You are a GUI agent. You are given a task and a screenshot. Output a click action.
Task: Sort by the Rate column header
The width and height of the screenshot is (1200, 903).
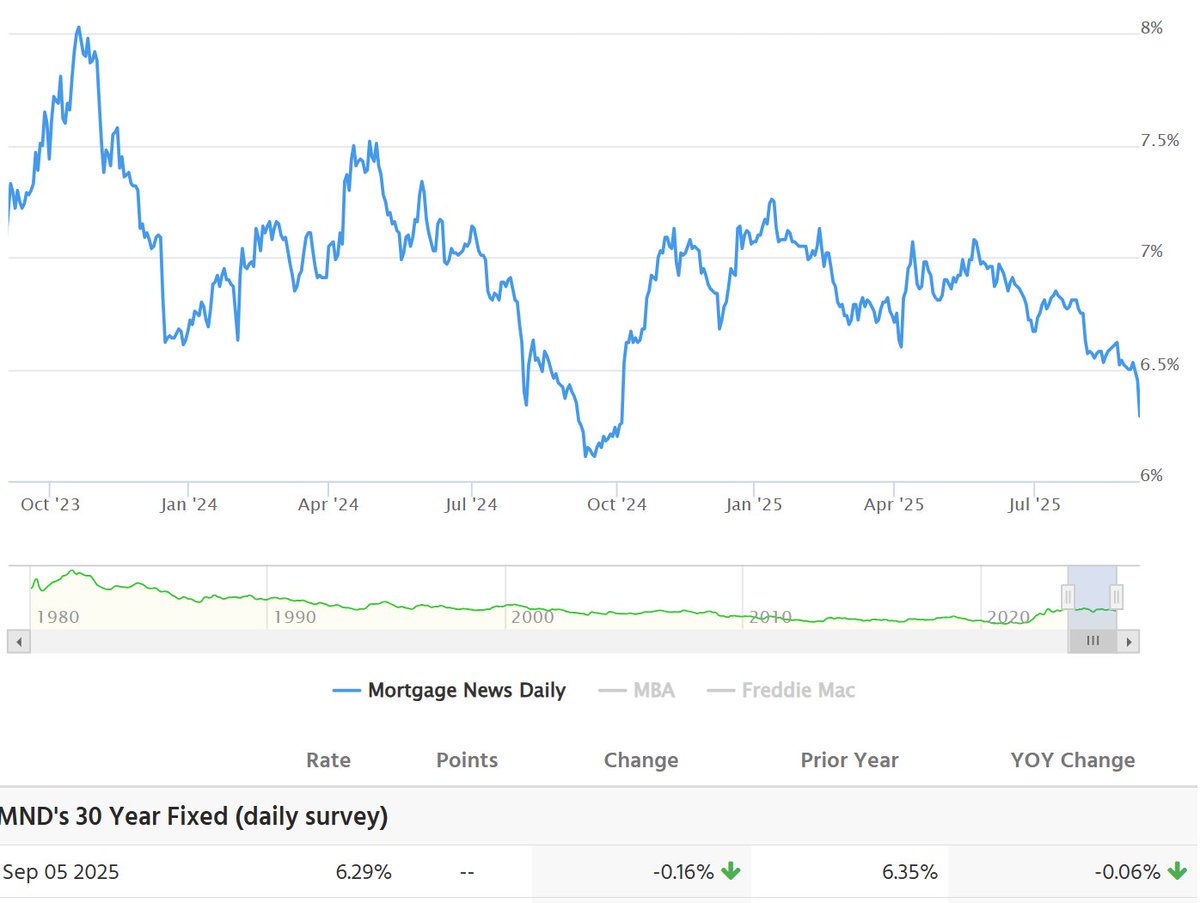pyautogui.click(x=328, y=760)
